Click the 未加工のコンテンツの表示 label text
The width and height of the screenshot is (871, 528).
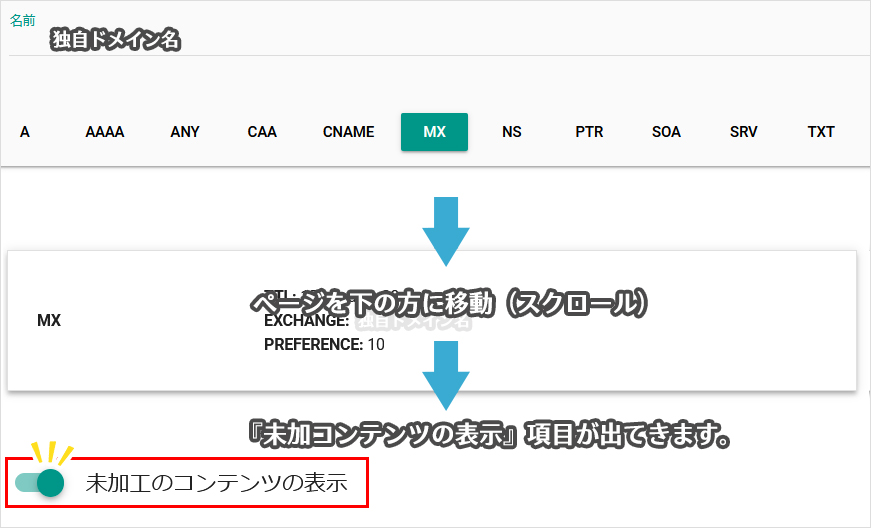pos(216,483)
